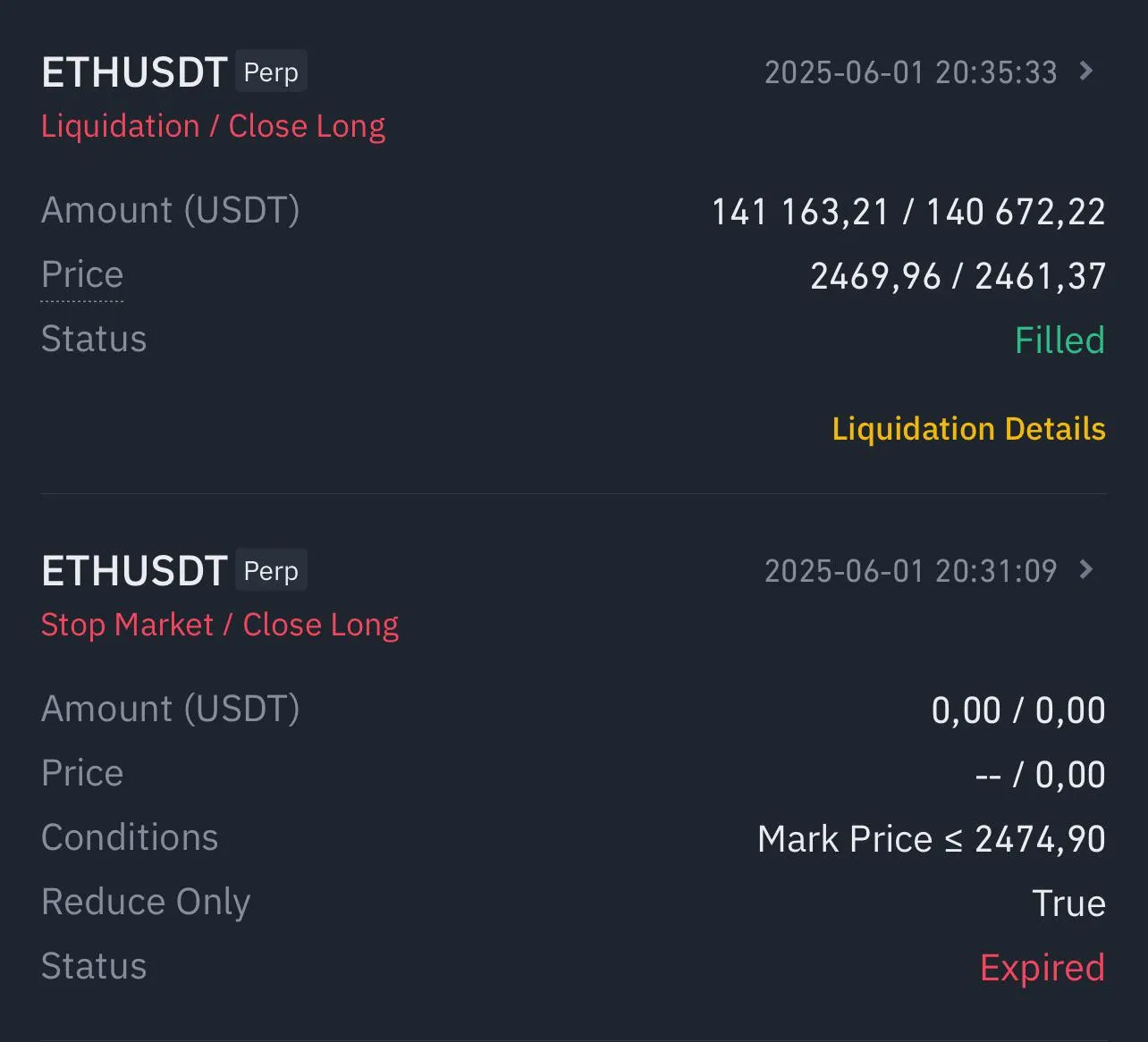Expand the liquidation order chevron arrow
The image size is (1148, 1042).
[x=1086, y=71]
